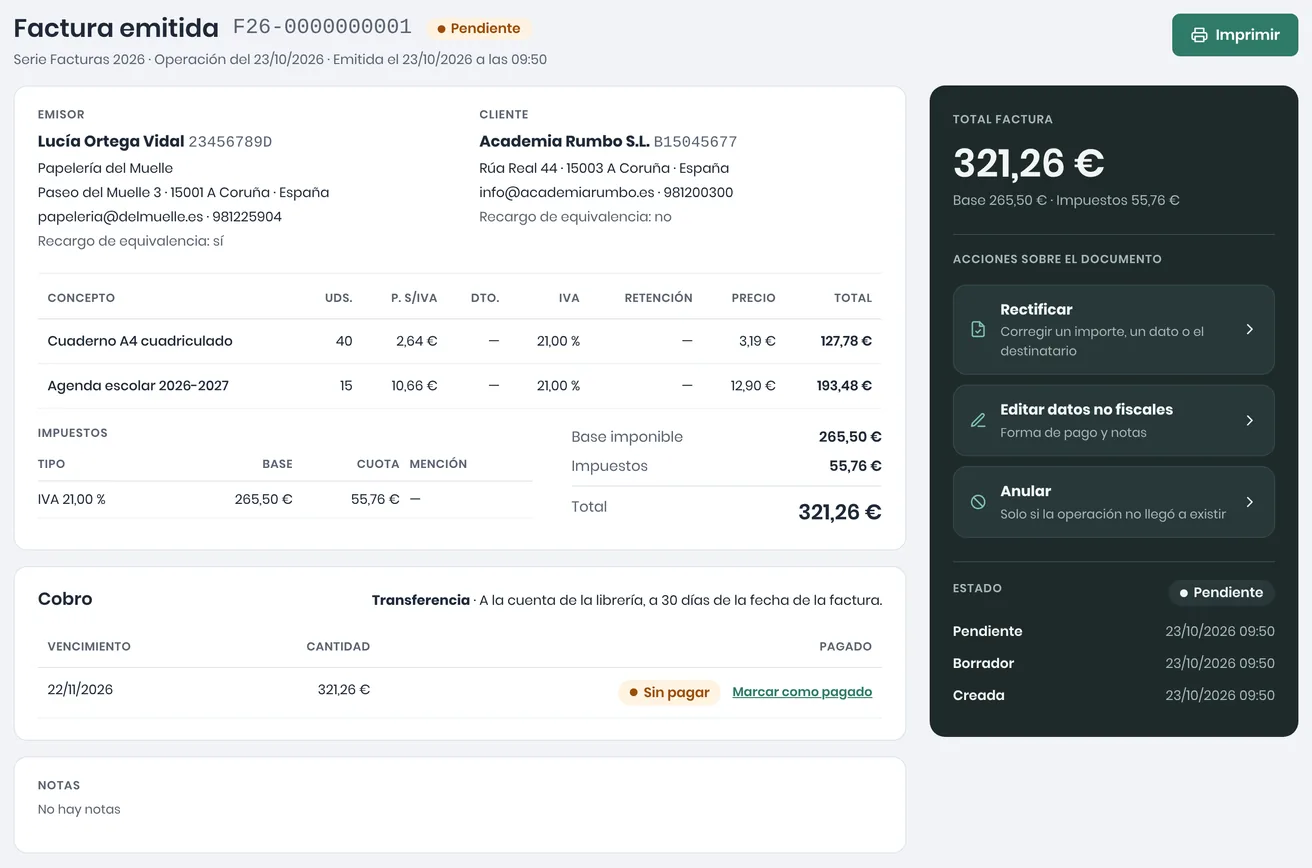Choose Anular to void the invoice
This screenshot has height=868, width=1312.
[x=1113, y=502]
